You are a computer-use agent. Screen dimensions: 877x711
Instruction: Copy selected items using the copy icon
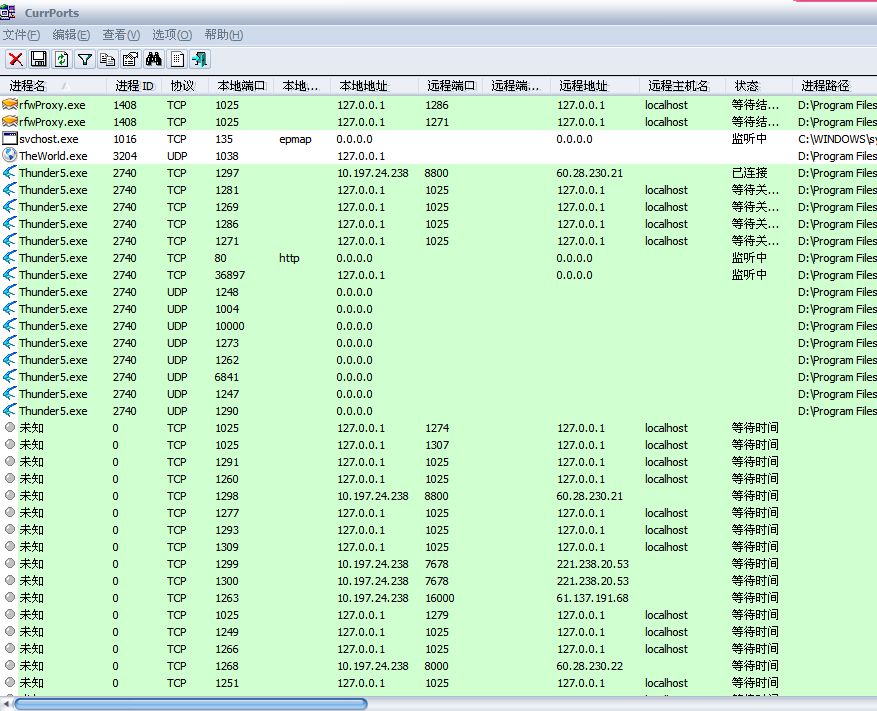(x=107, y=59)
